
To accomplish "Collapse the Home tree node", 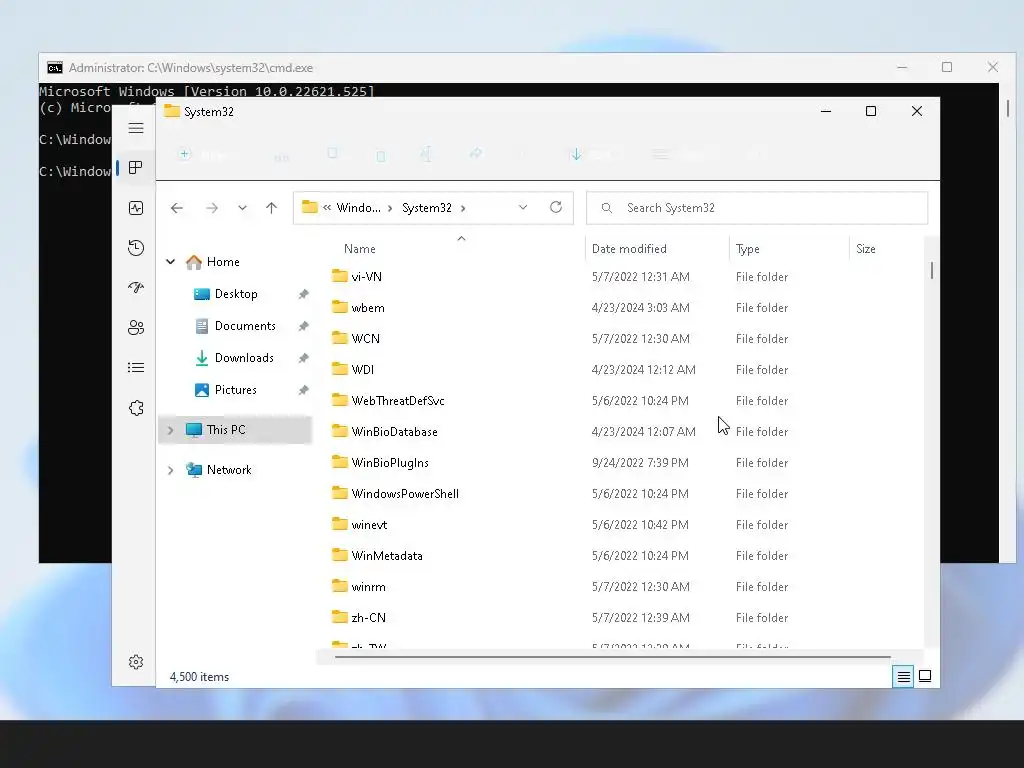I will [170, 262].
